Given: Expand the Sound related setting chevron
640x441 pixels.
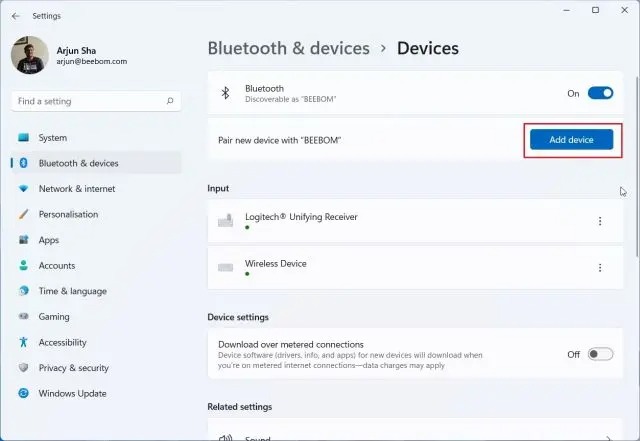Looking at the screenshot, I should pyautogui.click(x=608, y=438).
